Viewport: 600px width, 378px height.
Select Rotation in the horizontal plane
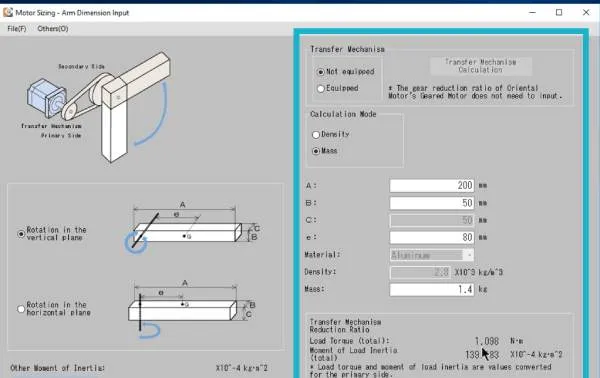pyautogui.click(x=21, y=309)
